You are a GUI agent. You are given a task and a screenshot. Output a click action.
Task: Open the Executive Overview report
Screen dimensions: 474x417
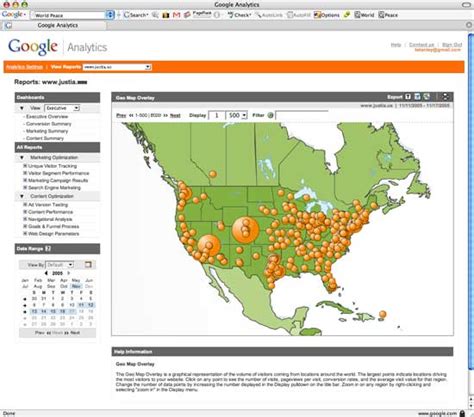(x=47, y=117)
